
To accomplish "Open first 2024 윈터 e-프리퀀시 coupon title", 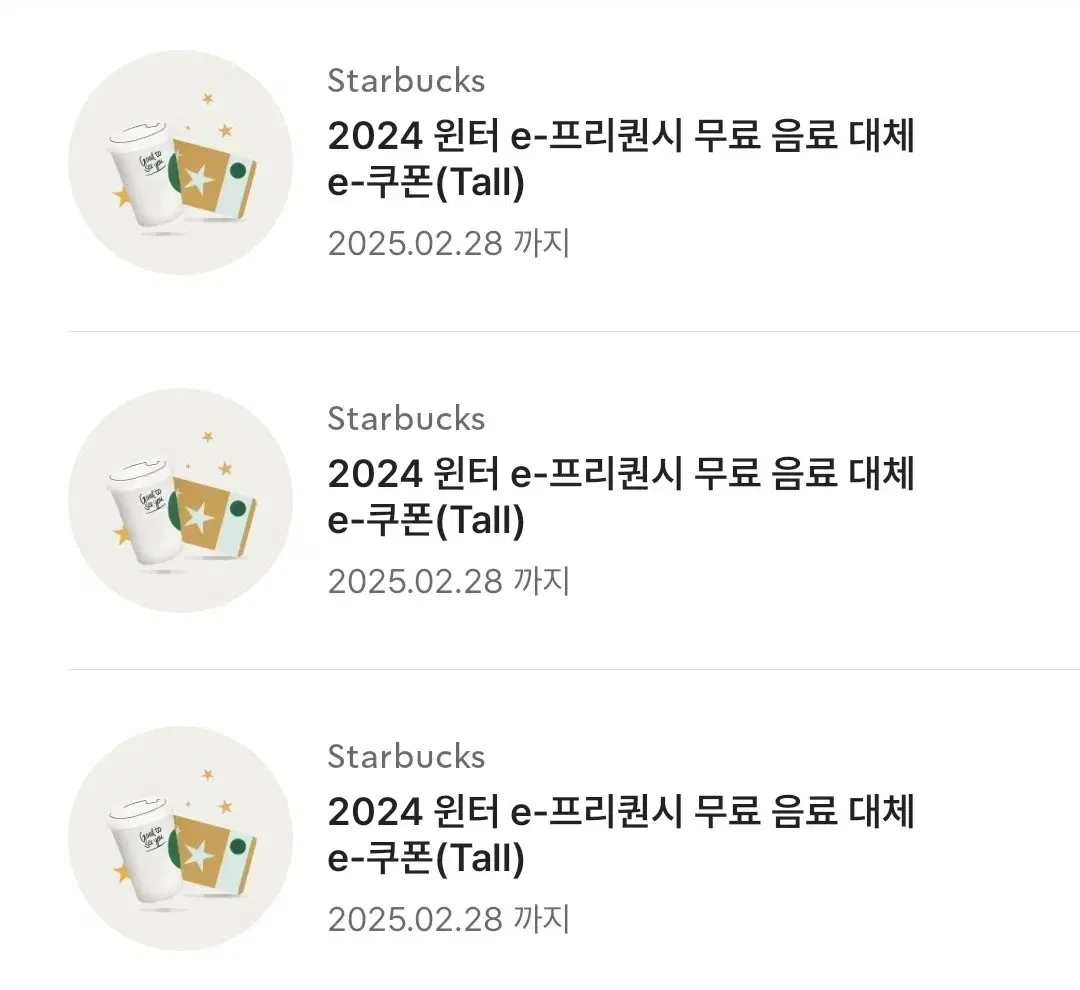I will tap(621, 159).
